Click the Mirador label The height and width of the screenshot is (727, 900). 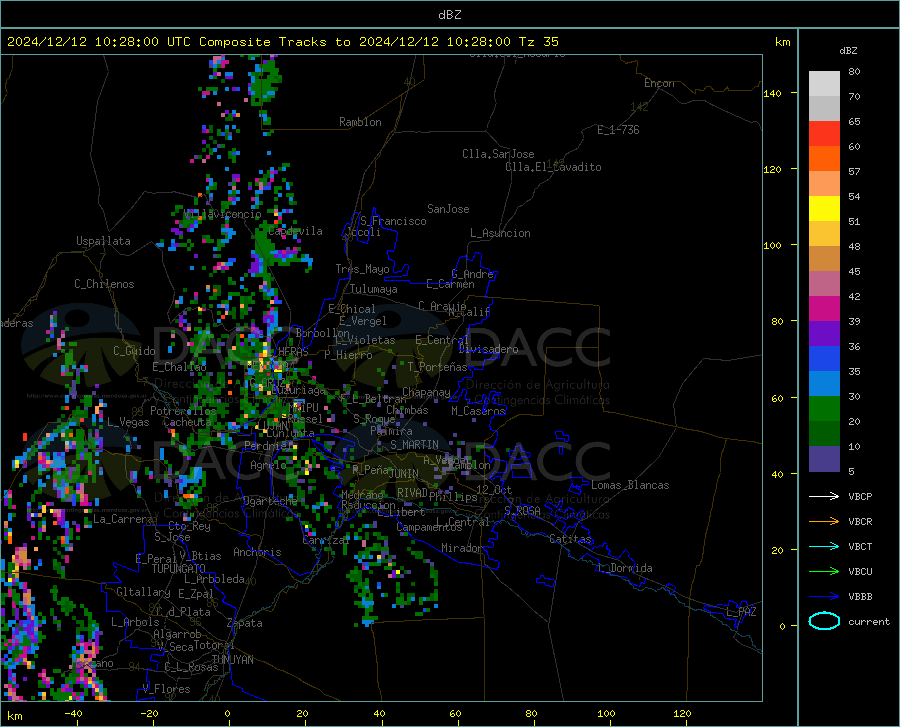pos(462,548)
